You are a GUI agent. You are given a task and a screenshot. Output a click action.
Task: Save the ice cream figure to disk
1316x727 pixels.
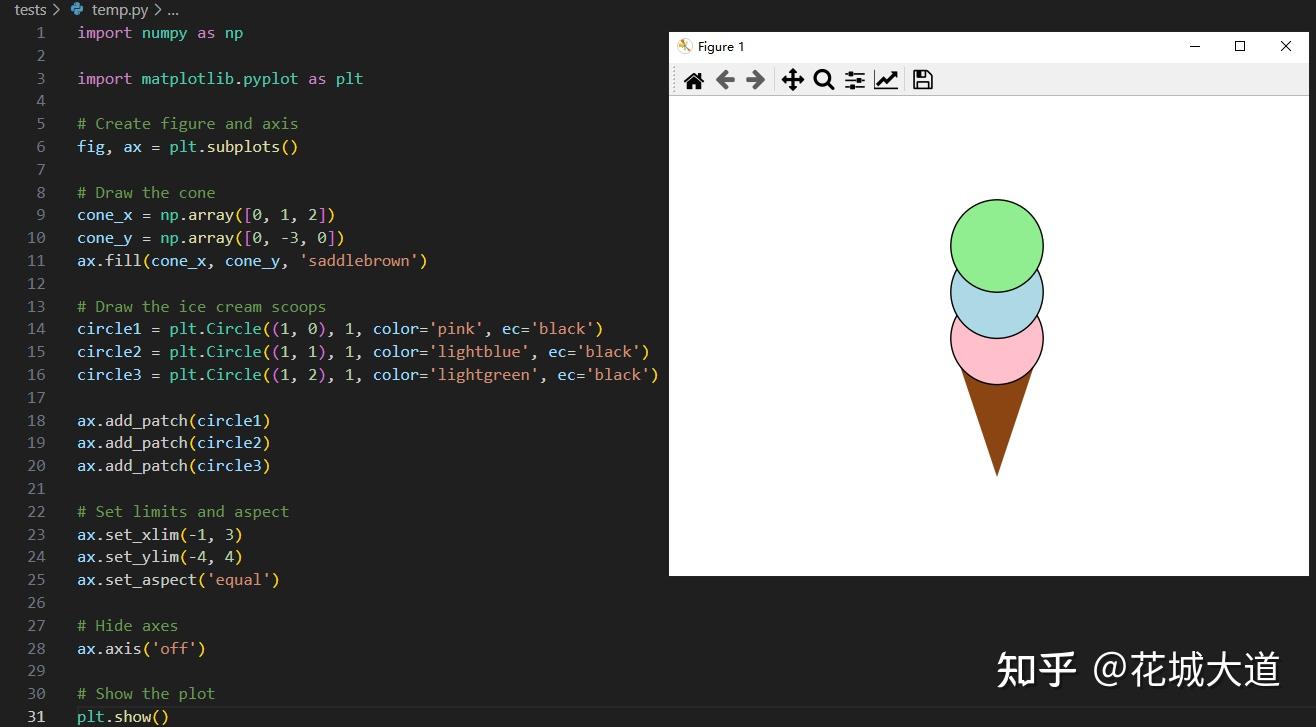(922, 80)
